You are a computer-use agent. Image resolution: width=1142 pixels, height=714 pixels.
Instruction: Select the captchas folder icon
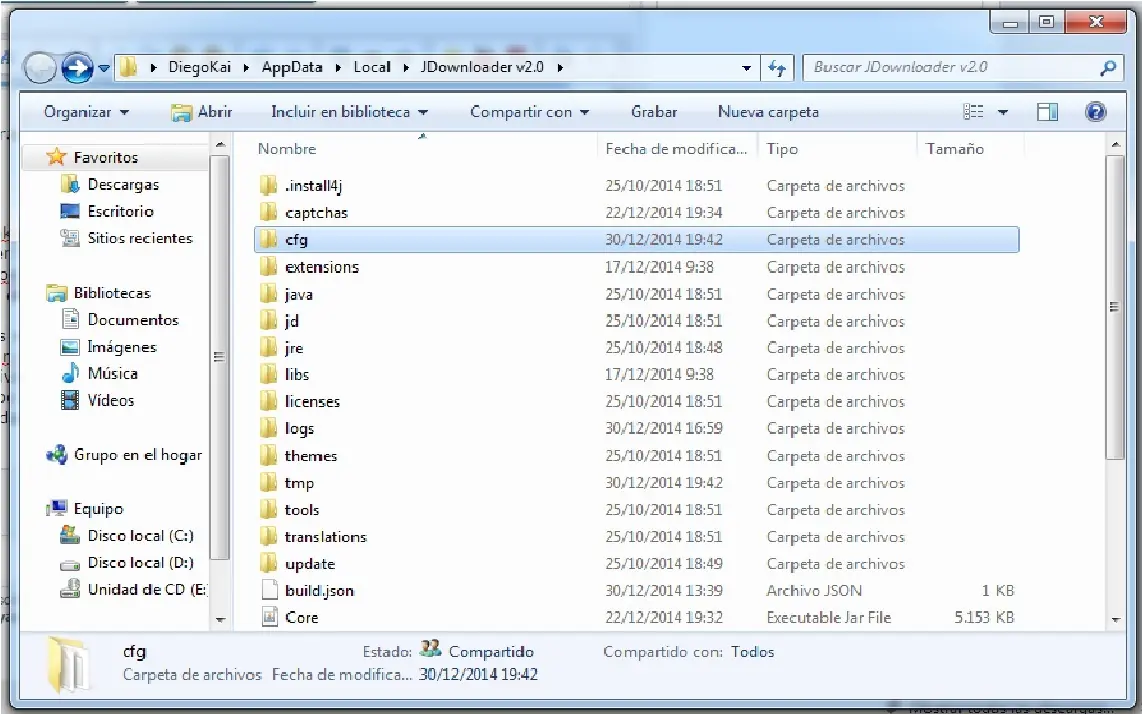coord(269,212)
